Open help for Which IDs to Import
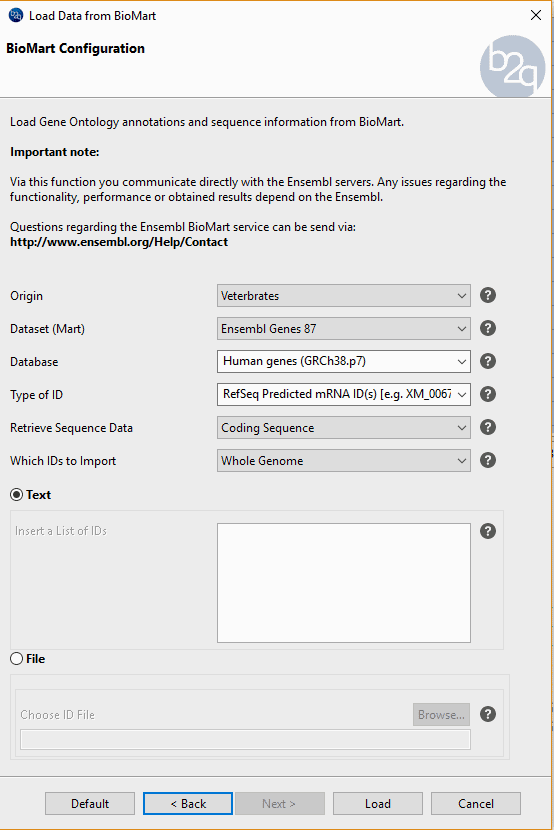554x830 pixels. [x=488, y=460]
